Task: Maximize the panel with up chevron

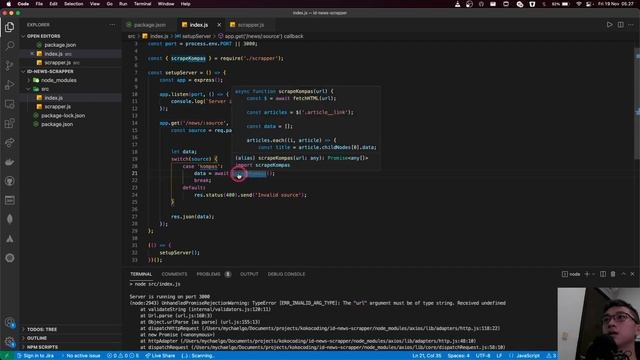Action: point(623,274)
